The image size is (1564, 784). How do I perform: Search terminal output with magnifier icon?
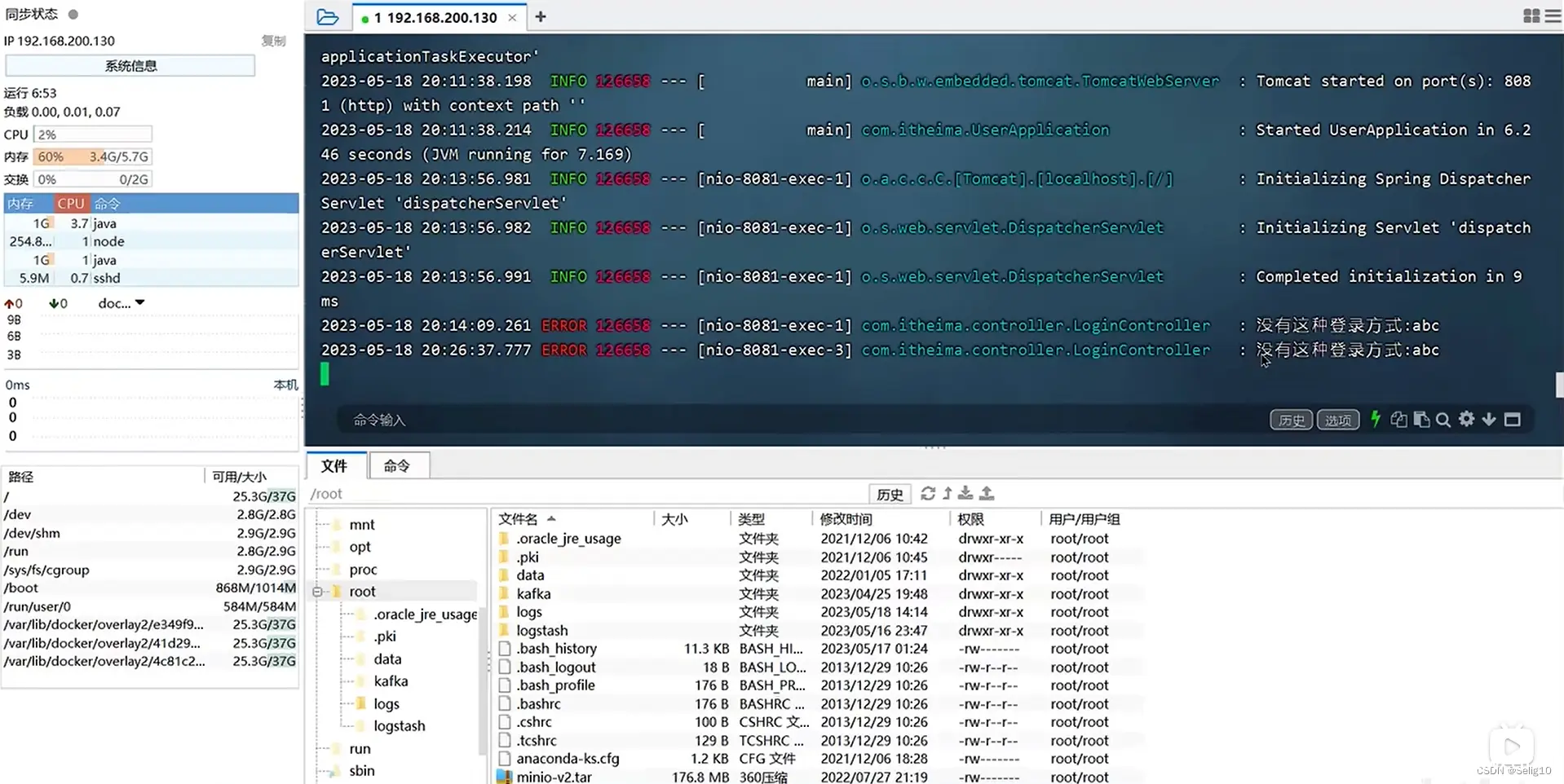(1443, 419)
